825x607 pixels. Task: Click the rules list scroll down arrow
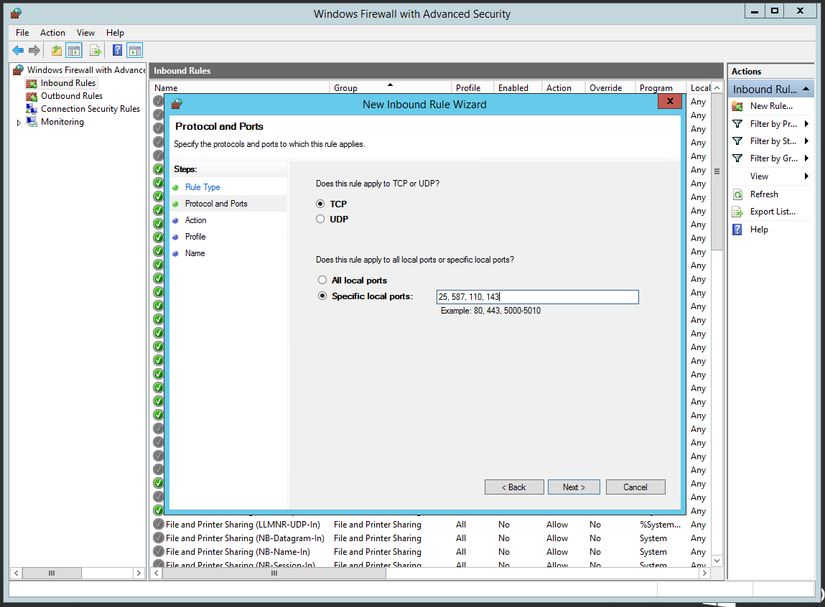[717, 561]
